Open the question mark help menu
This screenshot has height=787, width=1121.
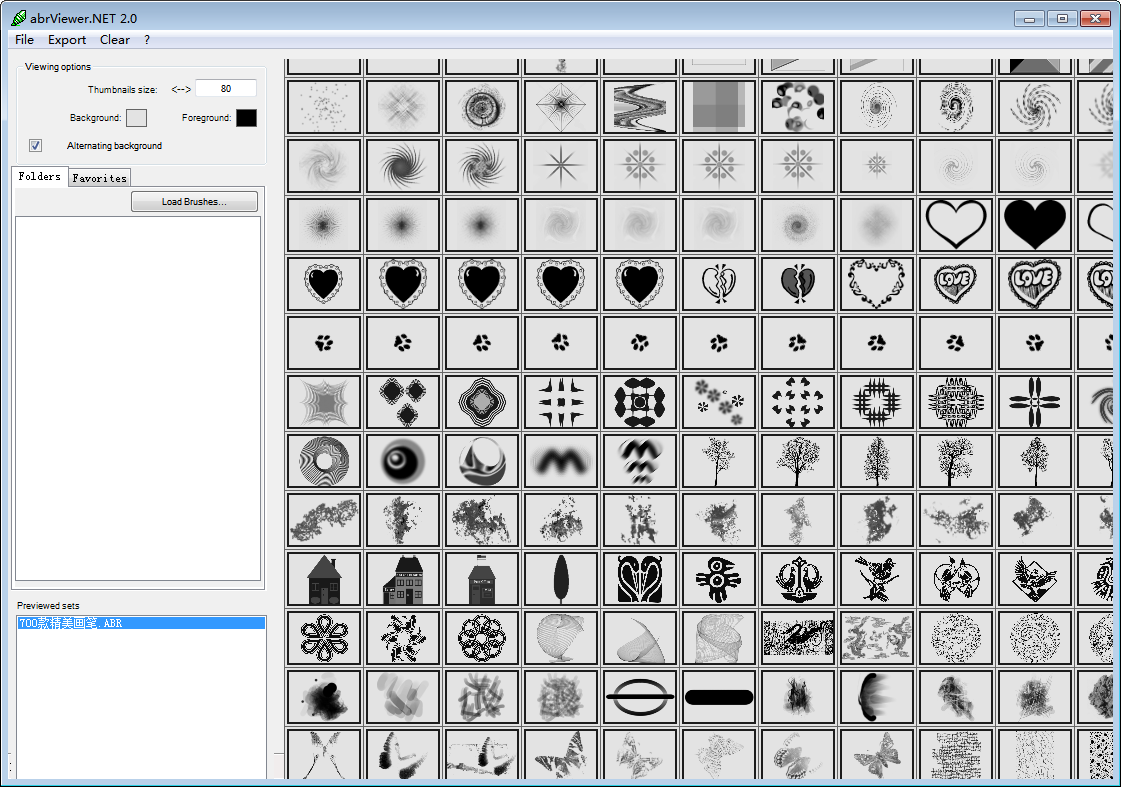(147, 40)
